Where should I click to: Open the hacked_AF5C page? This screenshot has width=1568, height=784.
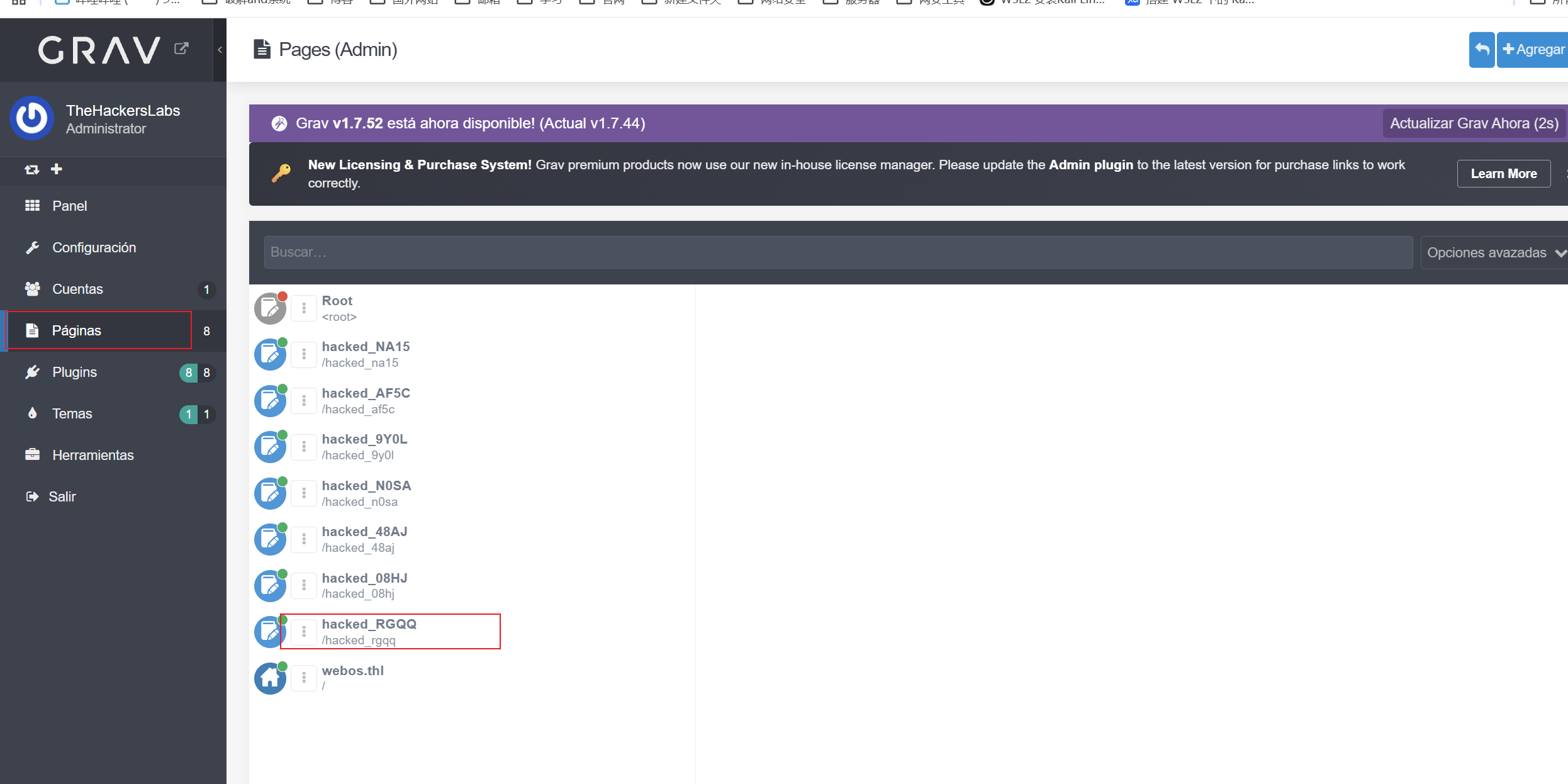point(366,393)
